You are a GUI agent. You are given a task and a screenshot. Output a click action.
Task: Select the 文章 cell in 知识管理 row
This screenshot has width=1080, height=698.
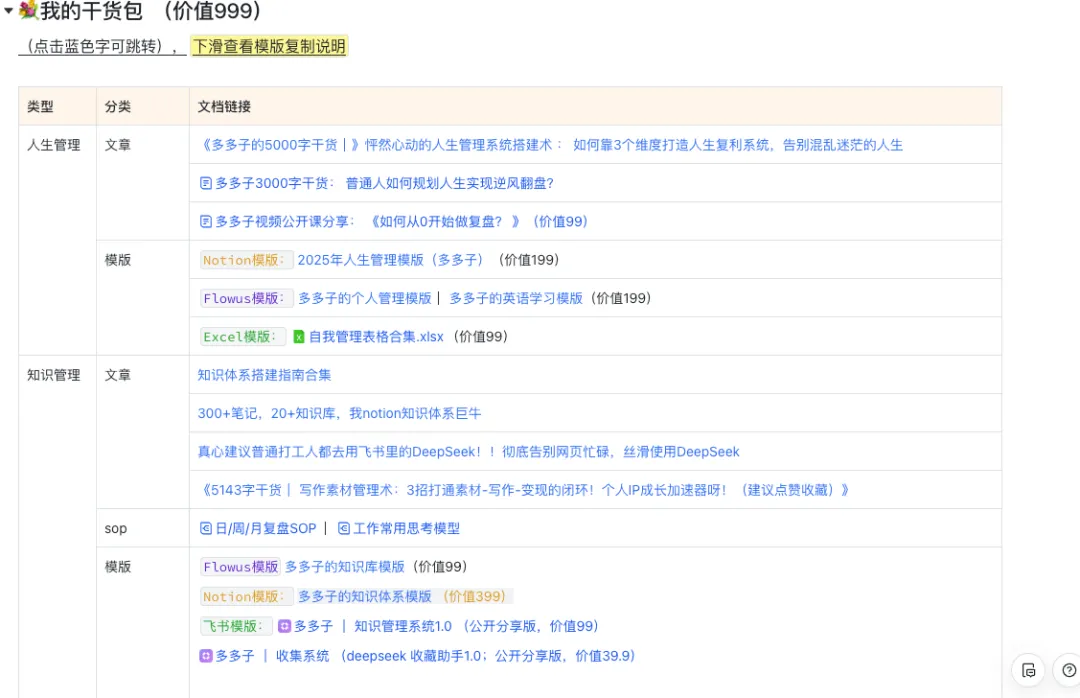point(143,432)
